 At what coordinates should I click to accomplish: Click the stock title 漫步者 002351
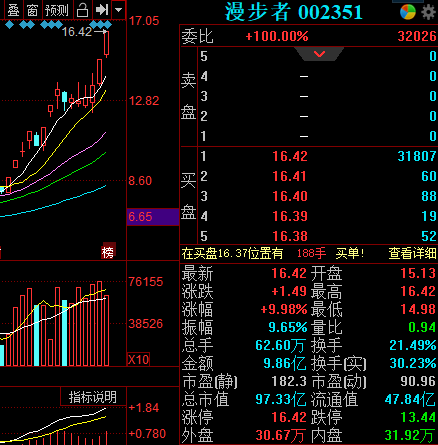[294, 12]
